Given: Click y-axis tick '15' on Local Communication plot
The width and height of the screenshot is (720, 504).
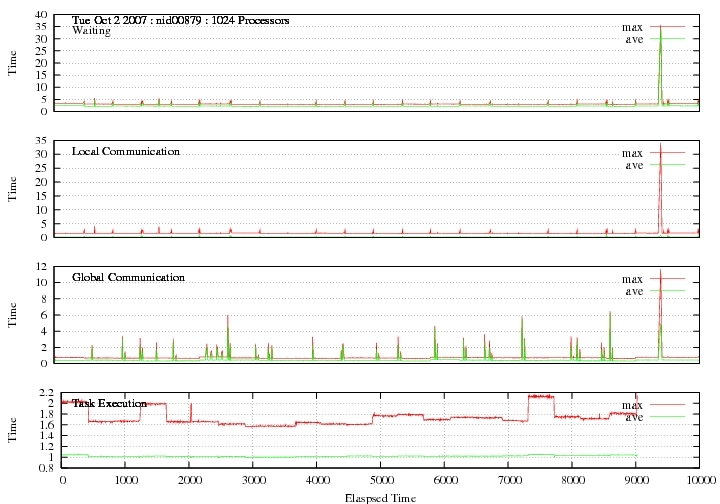Looking at the screenshot, I should click(41, 196).
